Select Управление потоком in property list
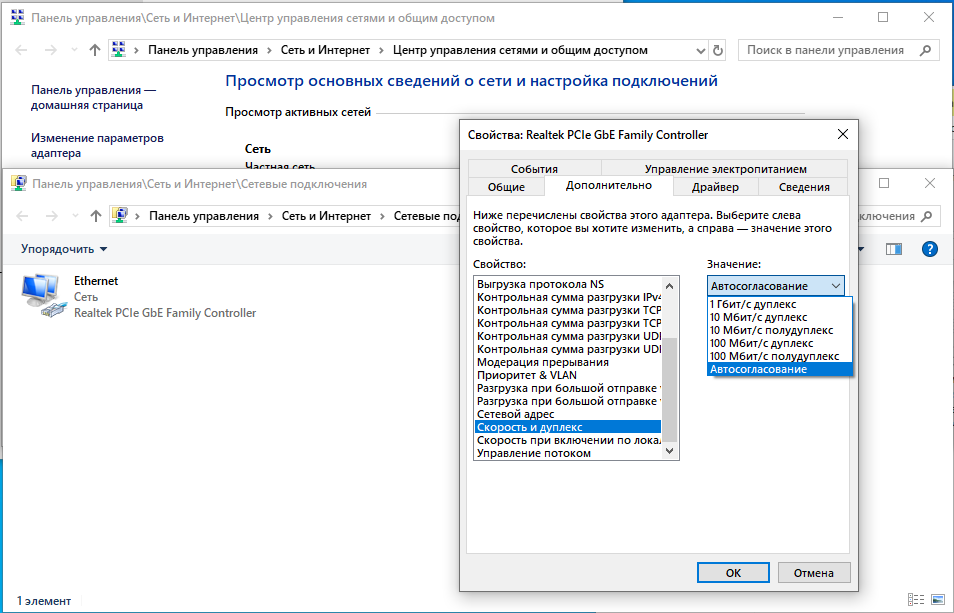 pyautogui.click(x=534, y=453)
